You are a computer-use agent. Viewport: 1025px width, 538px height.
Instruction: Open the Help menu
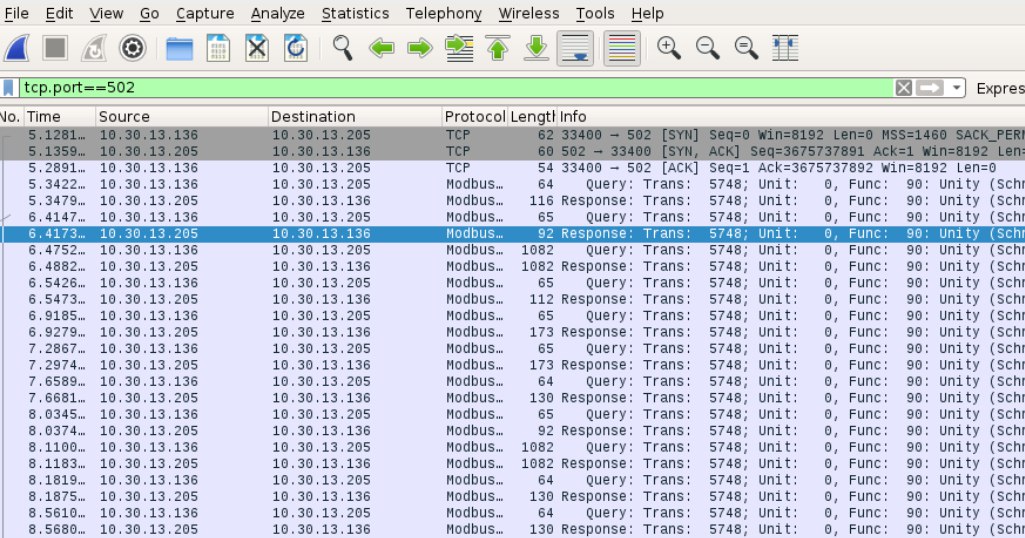click(x=647, y=13)
